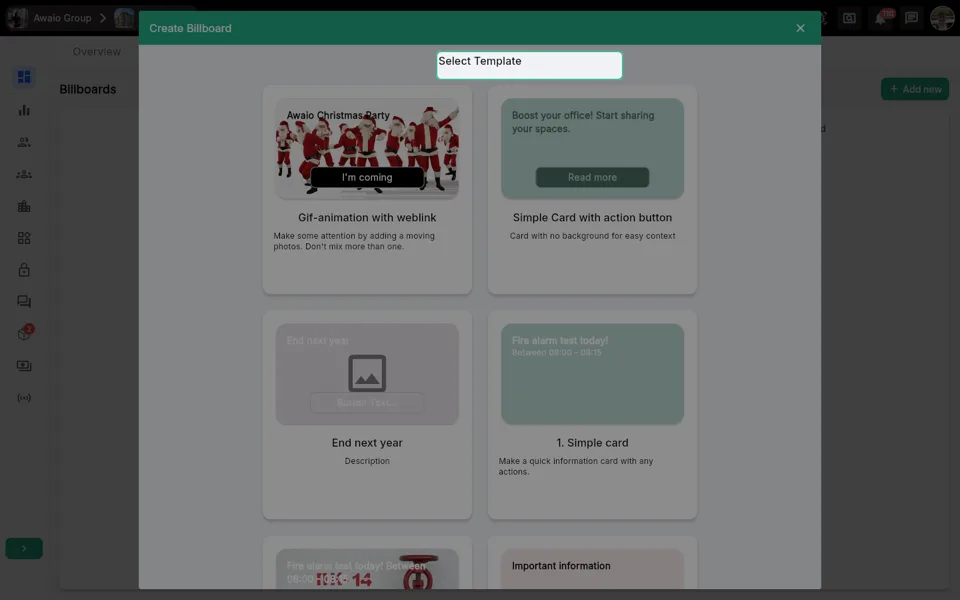Open the three-person groups icon in the sidebar
960x600 pixels.
(24, 174)
